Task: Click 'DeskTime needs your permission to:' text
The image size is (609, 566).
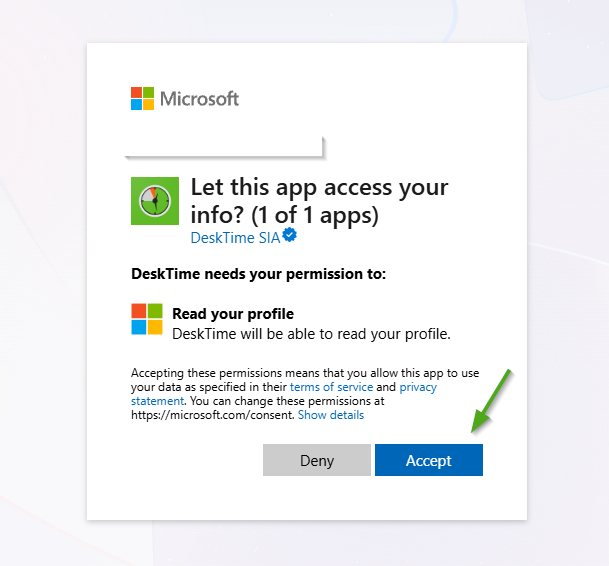Action: coord(258,273)
